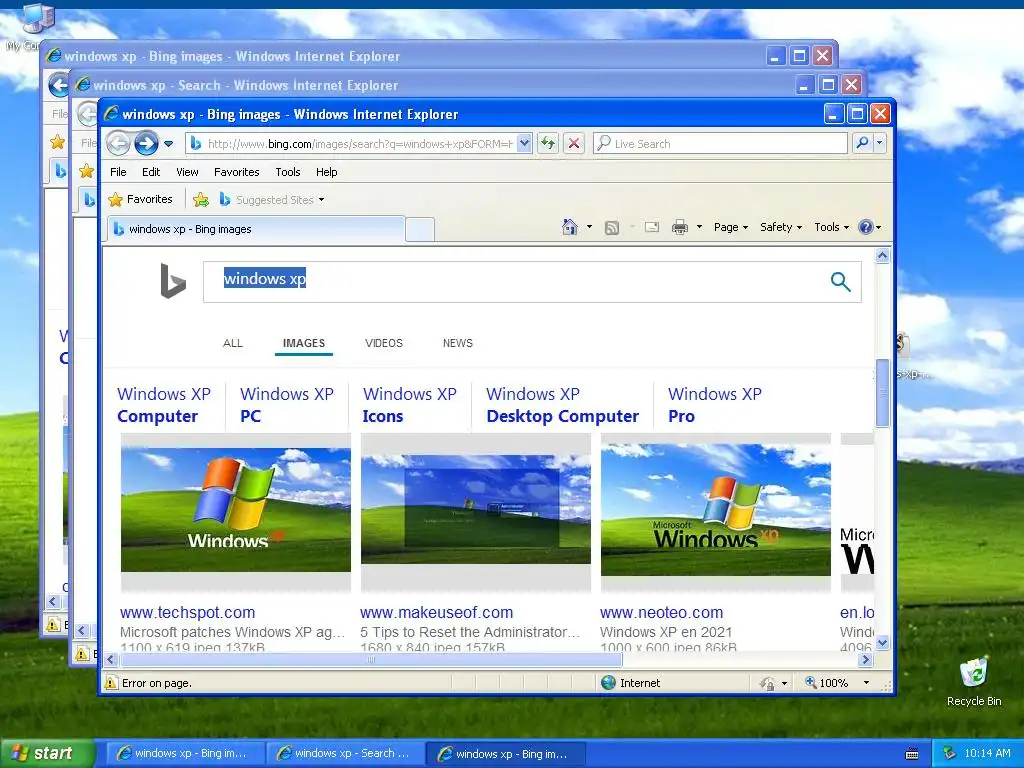Viewport: 1024px width, 768px height.
Task: Open the Help menu
Action: 327,172
